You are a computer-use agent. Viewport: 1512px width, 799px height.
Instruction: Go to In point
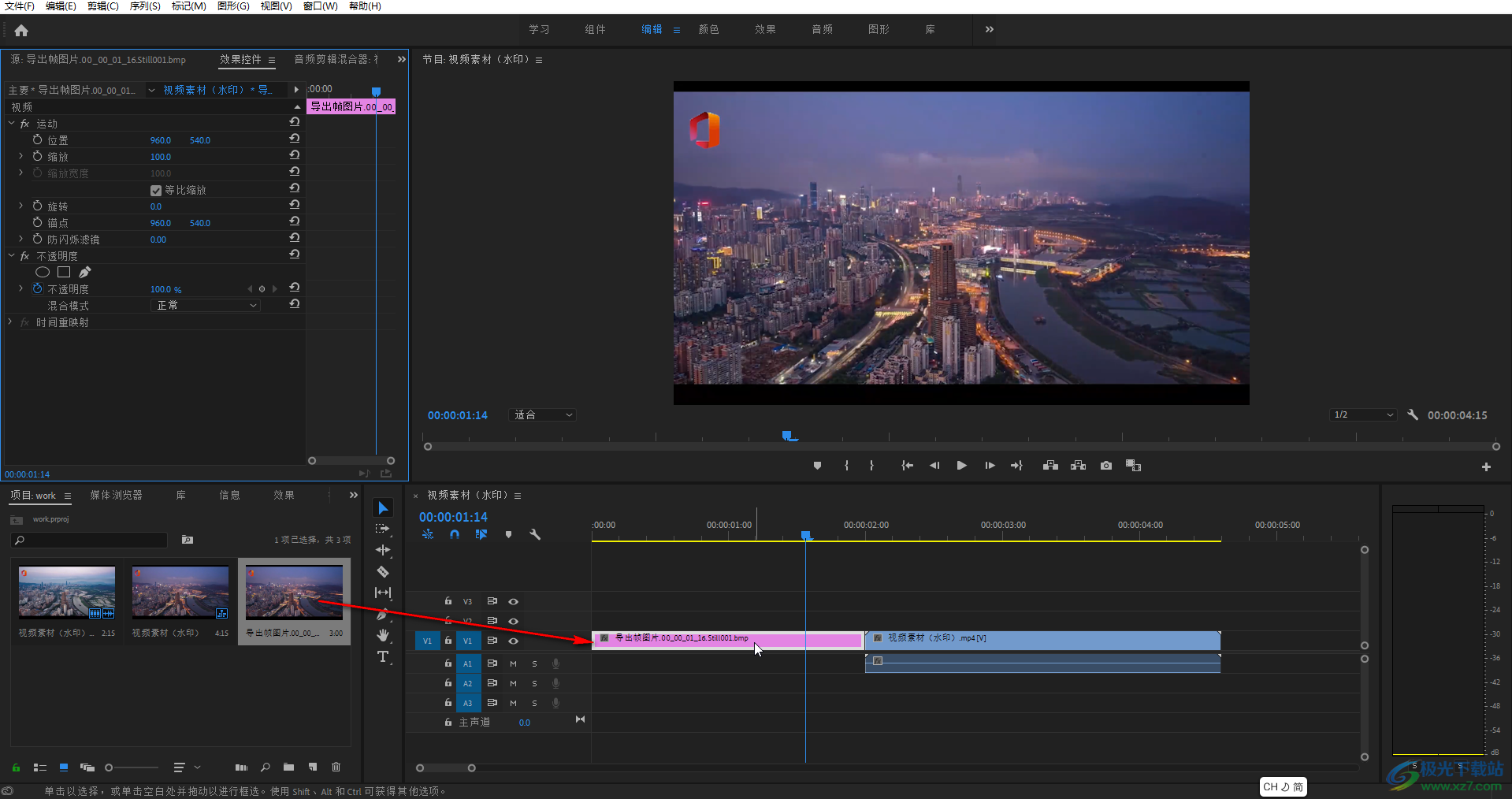[x=907, y=466]
